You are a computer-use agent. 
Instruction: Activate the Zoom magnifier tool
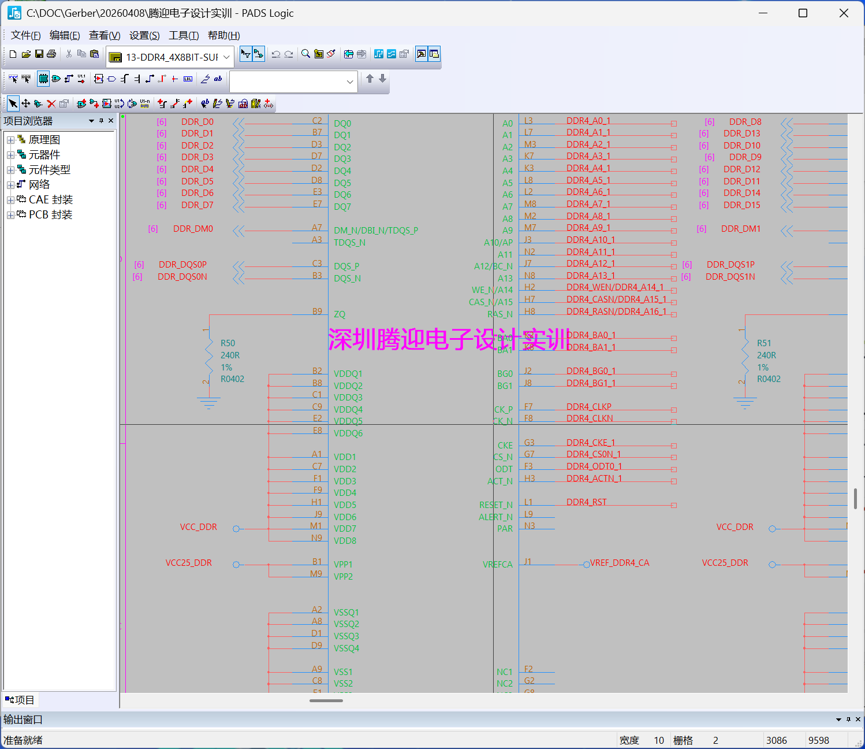pyautogui.click(x=305, y=54)
